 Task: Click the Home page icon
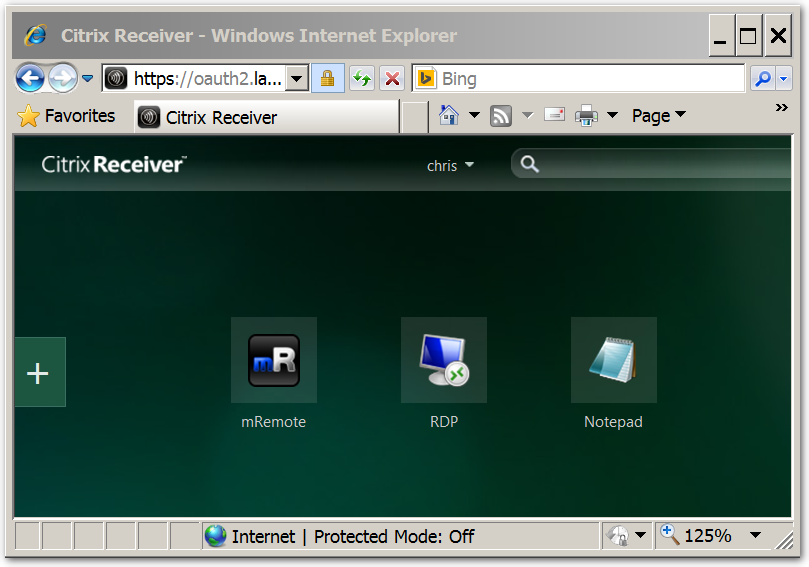pos(449,116)
